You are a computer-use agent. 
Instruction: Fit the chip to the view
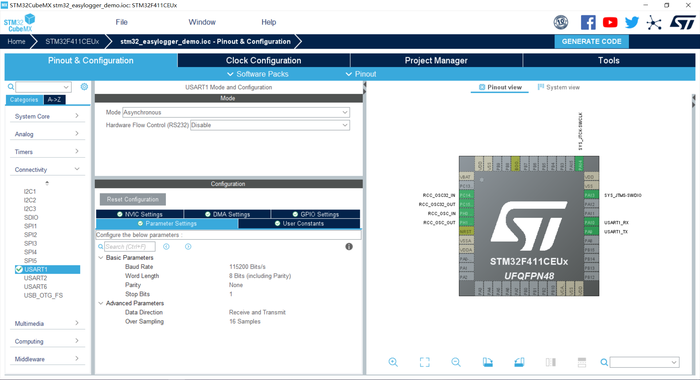pos(425,362)
